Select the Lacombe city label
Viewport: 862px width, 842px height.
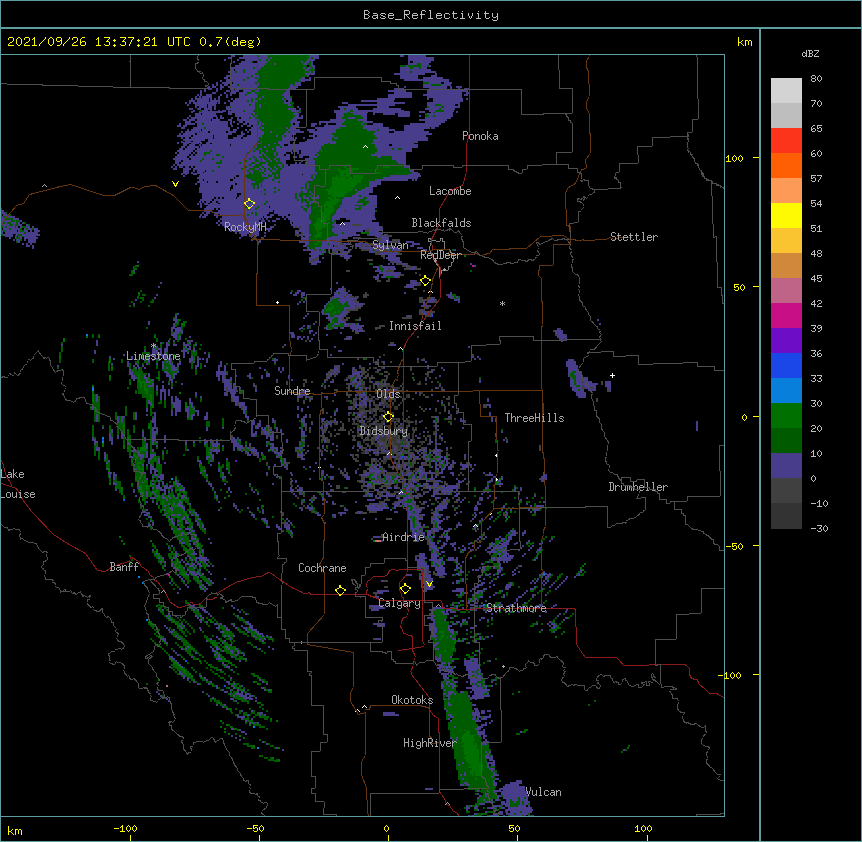(450, 191)
